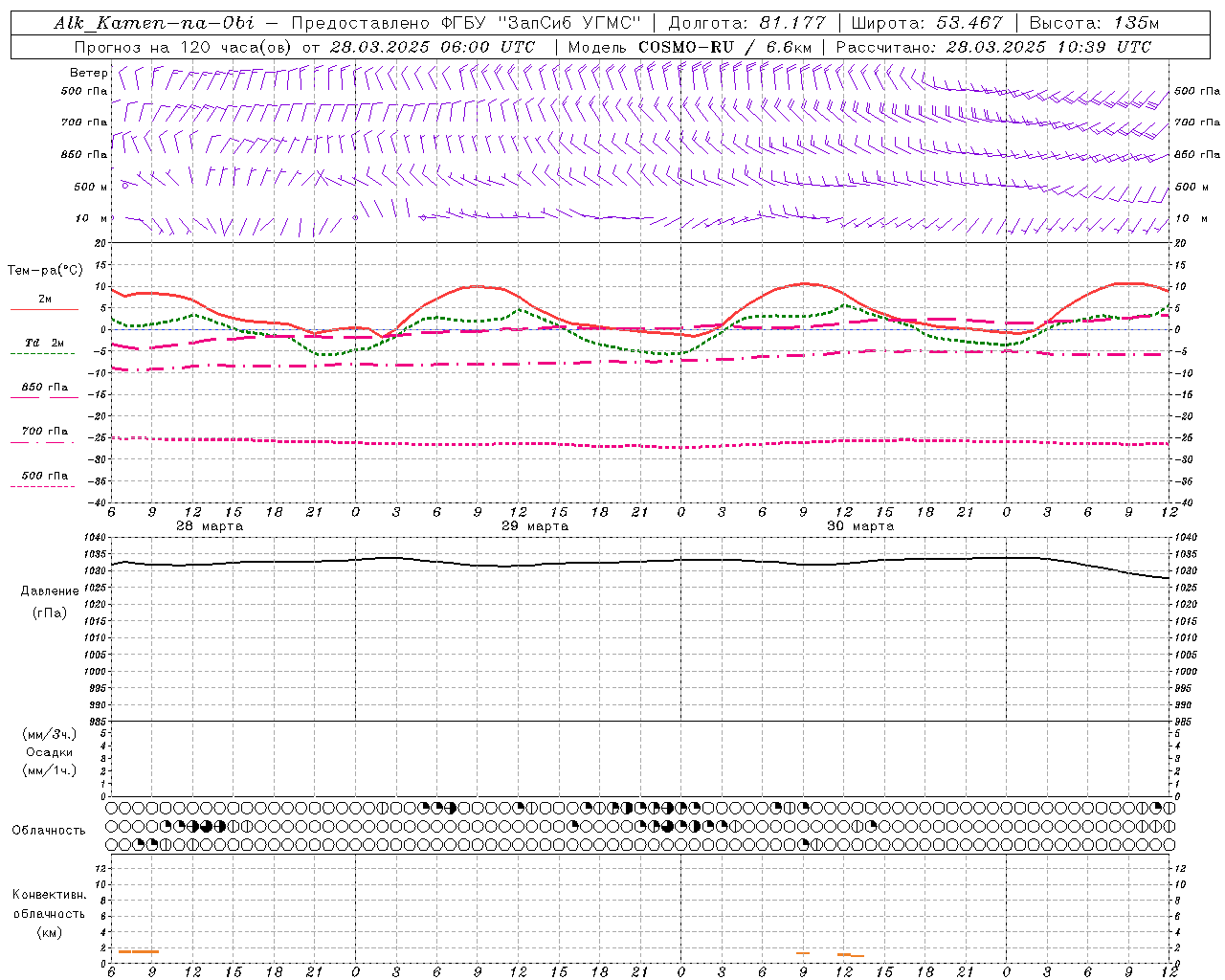
Task: Select the computed time 28.03.2025 10:39 UTC
Action: click(1049, 47)
